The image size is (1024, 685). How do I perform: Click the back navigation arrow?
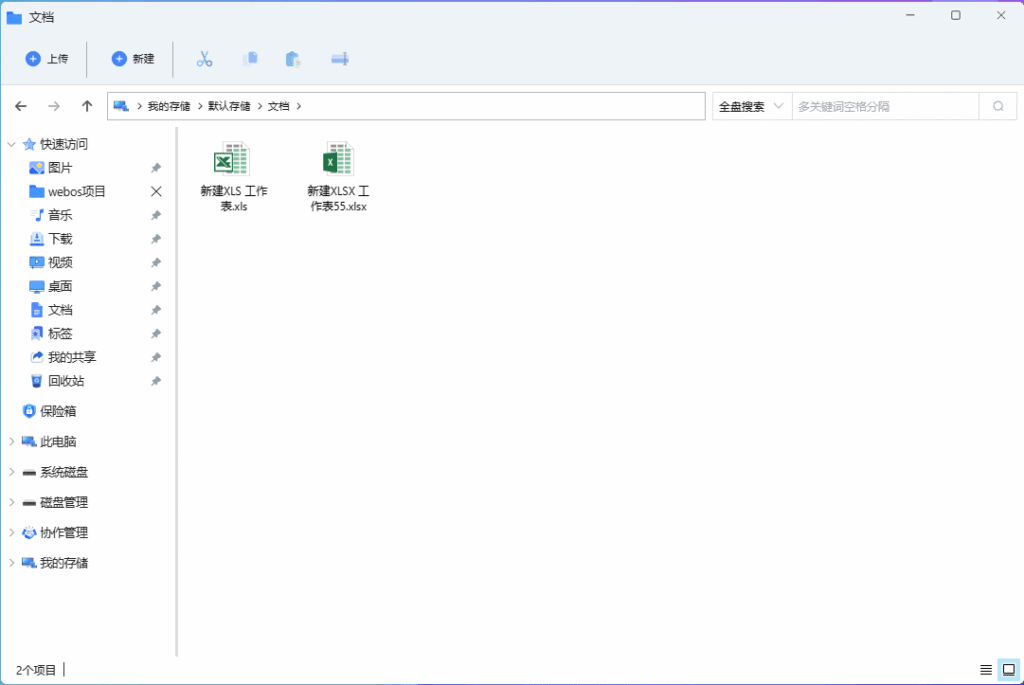tap(20, 105)
